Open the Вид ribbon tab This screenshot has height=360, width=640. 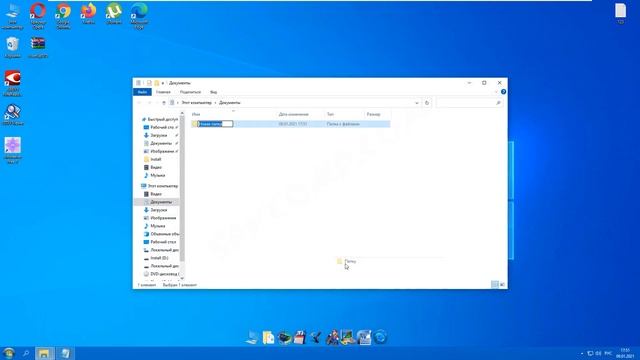tap(213, 92)
